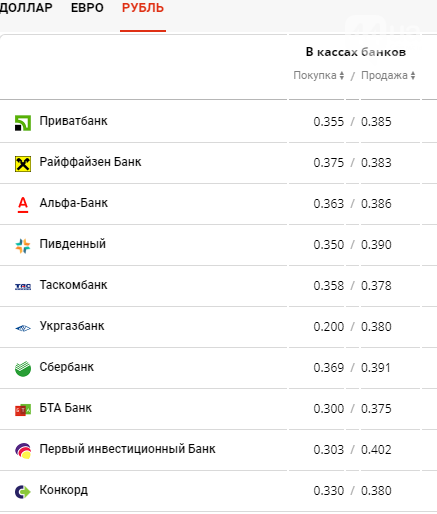Click the Приватбанк green logo icon

point(23,123)
